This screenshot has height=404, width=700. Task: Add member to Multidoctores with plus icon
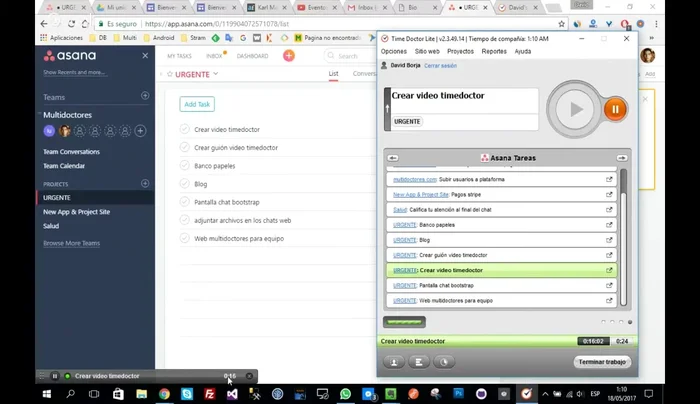click(x=140, y=131)
